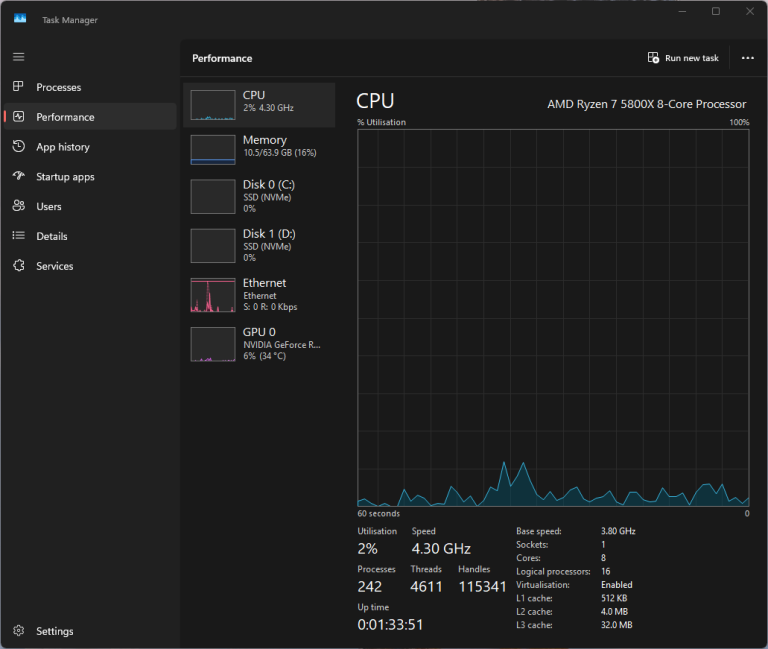Screen dimensions: 768x649
Task: Expand the three-dot more options menu
Action: coord(747,58)
